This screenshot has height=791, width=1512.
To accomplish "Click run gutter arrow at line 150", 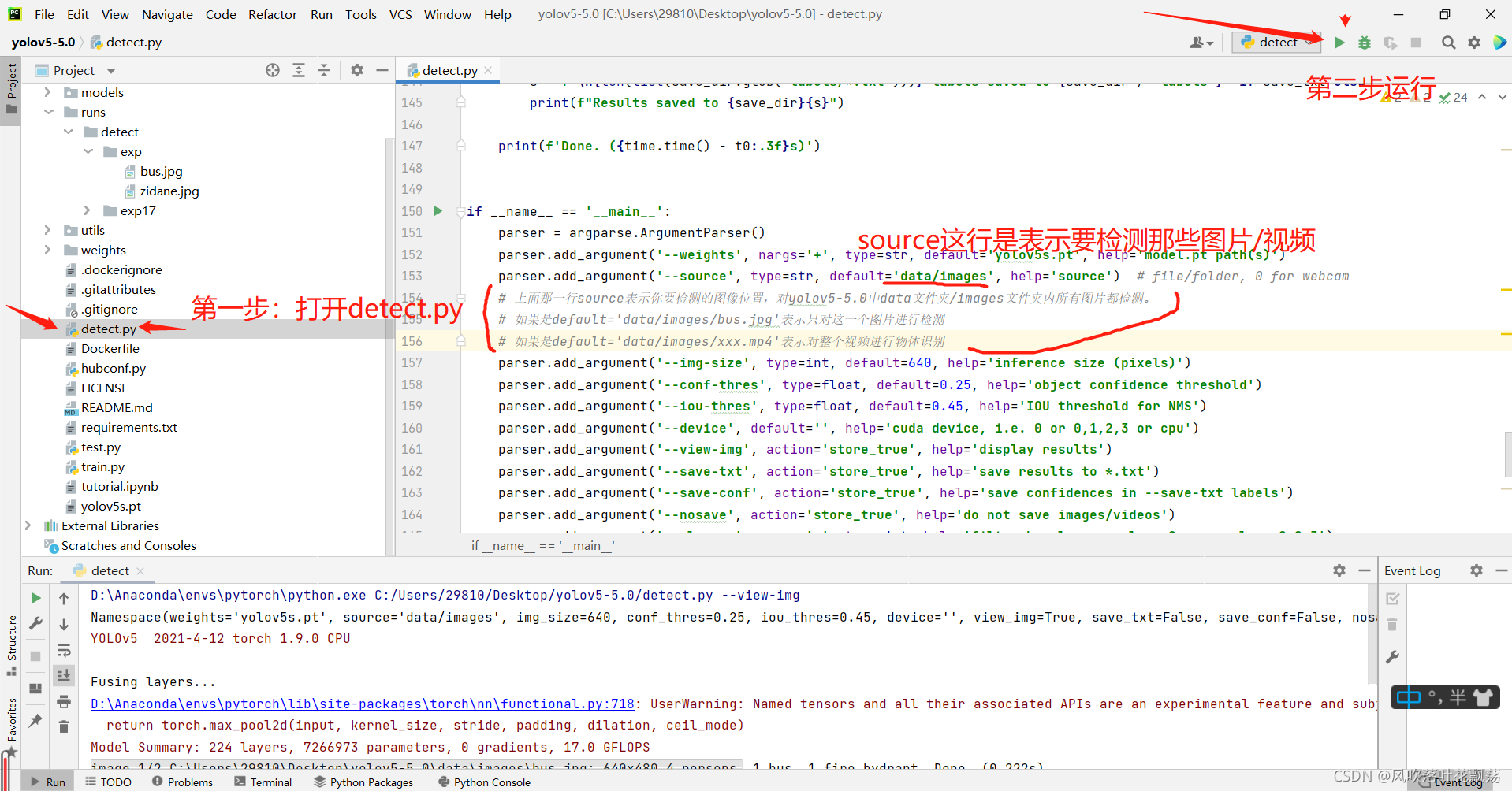I will click(438, 211).
